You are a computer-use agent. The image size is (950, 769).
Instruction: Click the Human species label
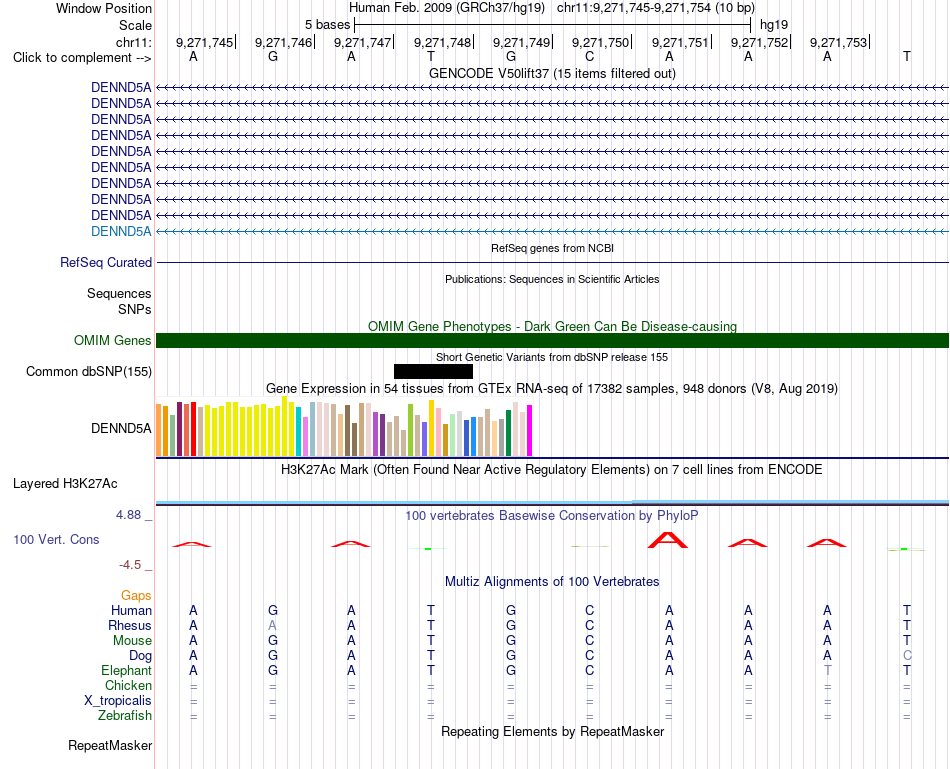click(x=131, y=610)
